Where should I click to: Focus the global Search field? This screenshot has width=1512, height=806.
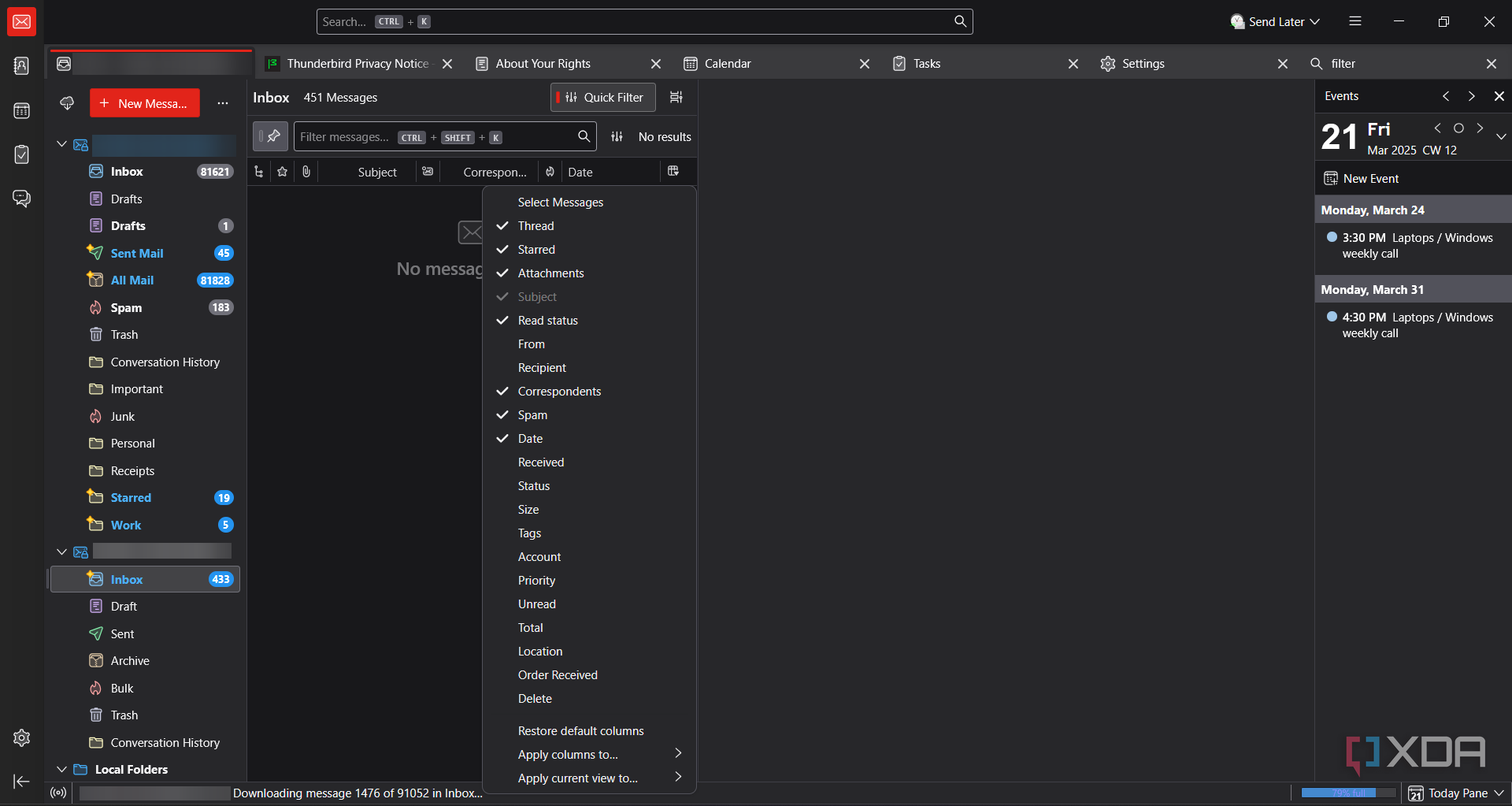pyautogui.click(x=644, y=21)
